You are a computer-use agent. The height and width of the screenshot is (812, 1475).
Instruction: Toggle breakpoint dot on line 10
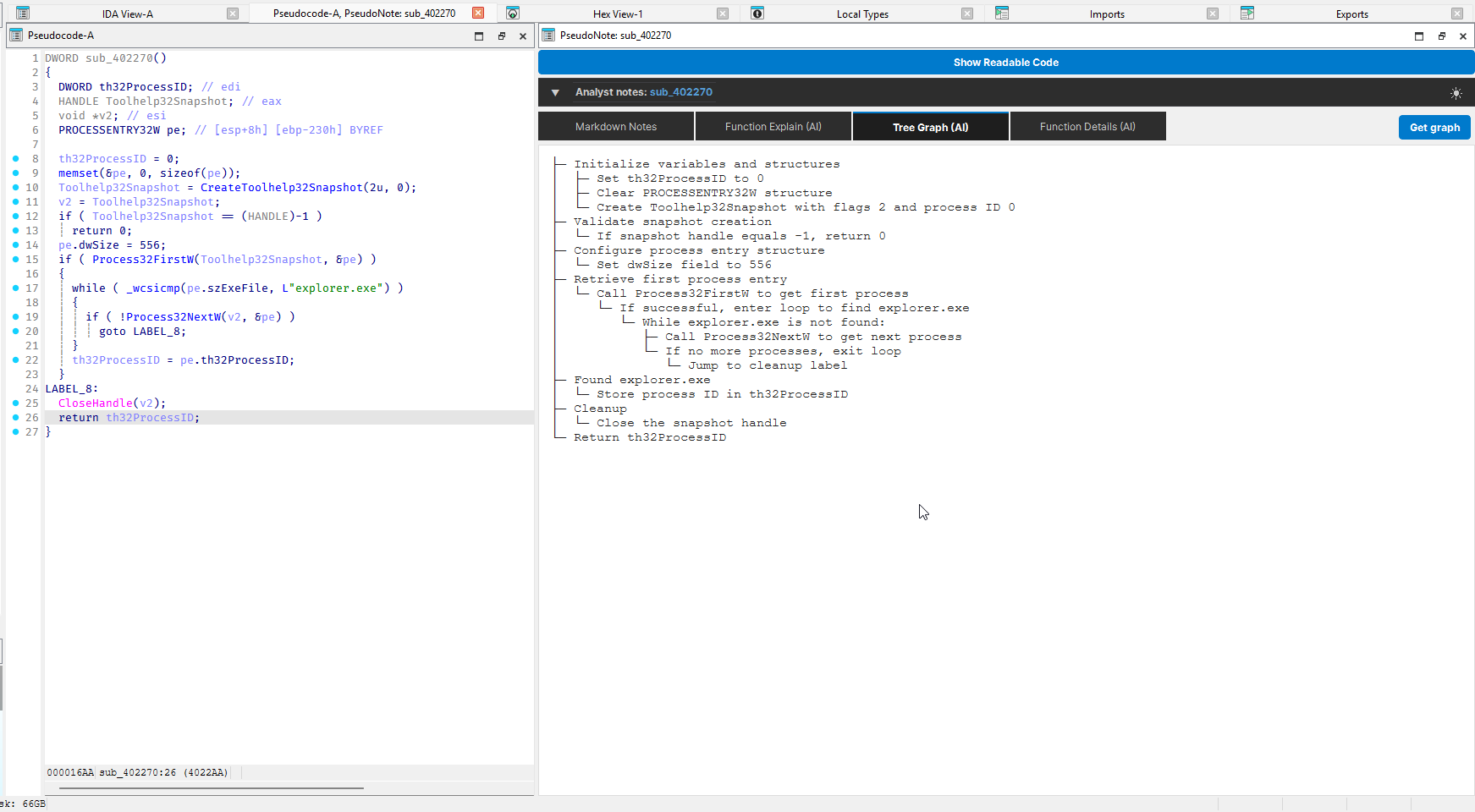(x=15, y=187)
